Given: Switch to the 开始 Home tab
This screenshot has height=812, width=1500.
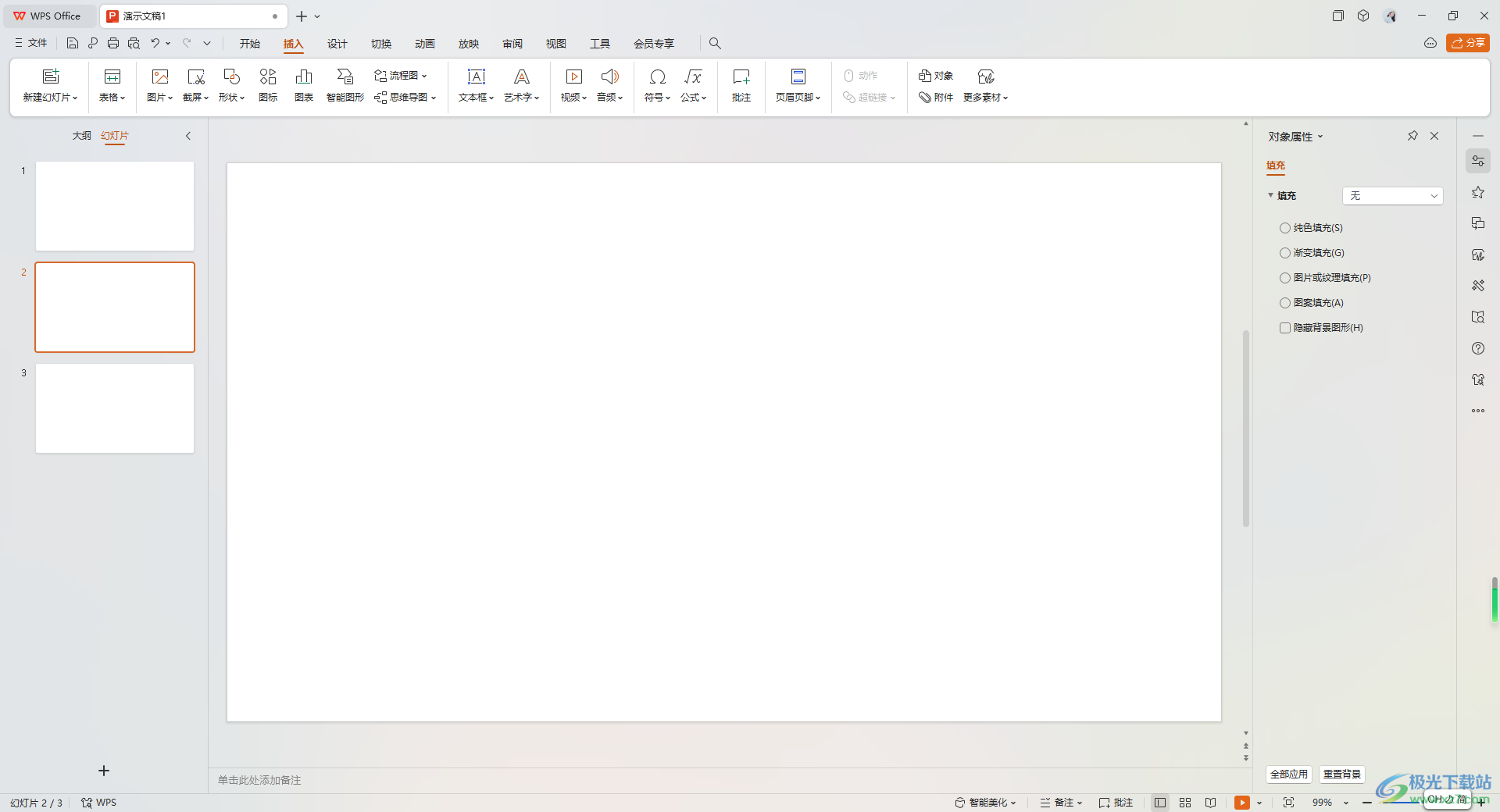Looking at the screenshot, I should click(x=250, y=44).
